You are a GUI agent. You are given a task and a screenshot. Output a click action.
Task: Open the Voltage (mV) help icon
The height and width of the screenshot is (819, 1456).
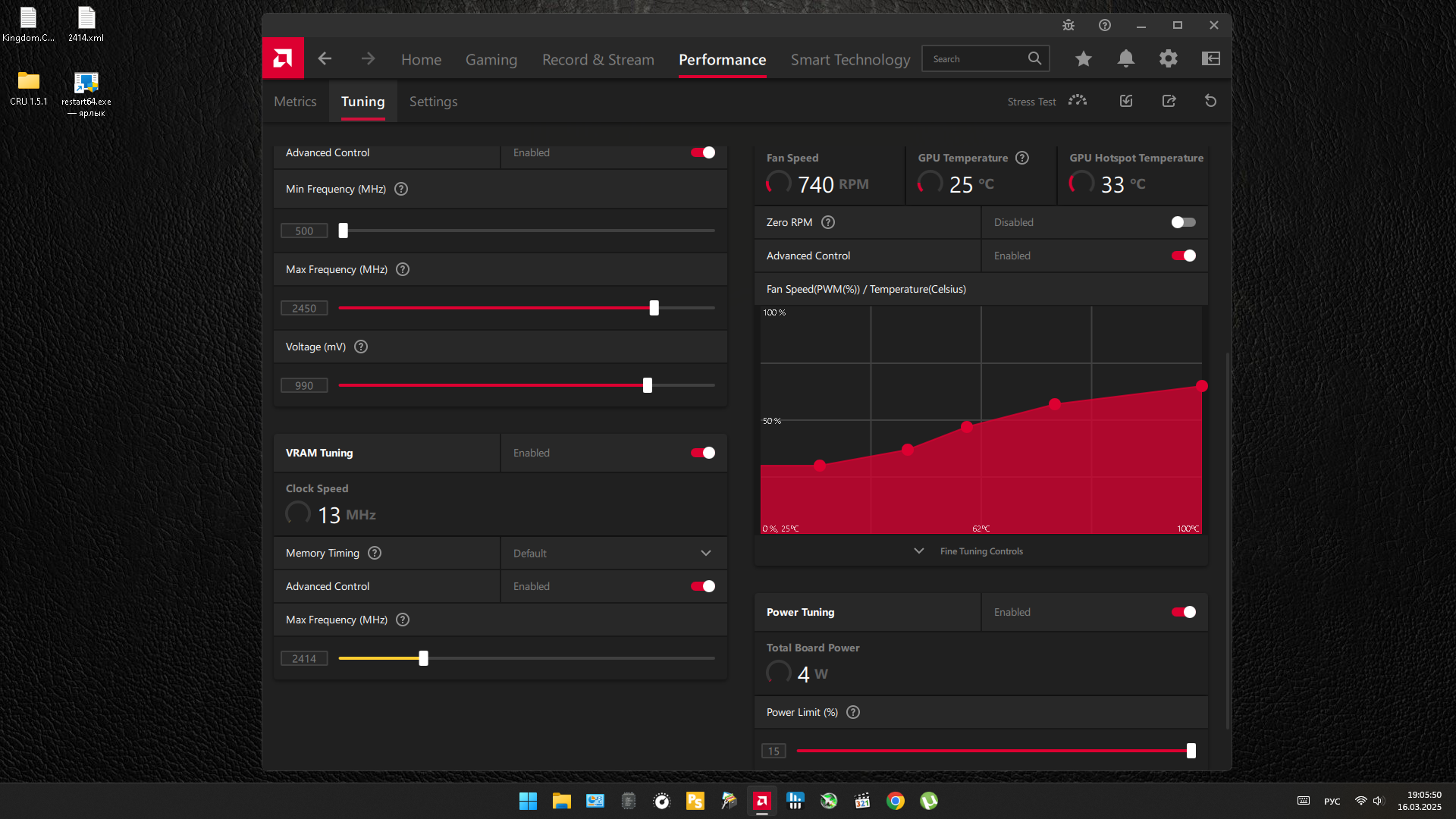(x=361, y=347)
